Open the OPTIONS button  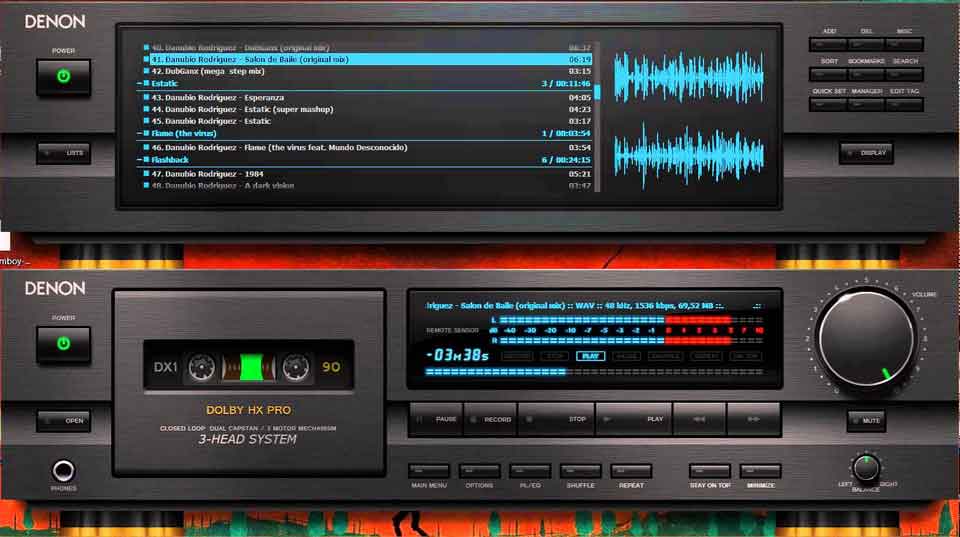[479, 471]
